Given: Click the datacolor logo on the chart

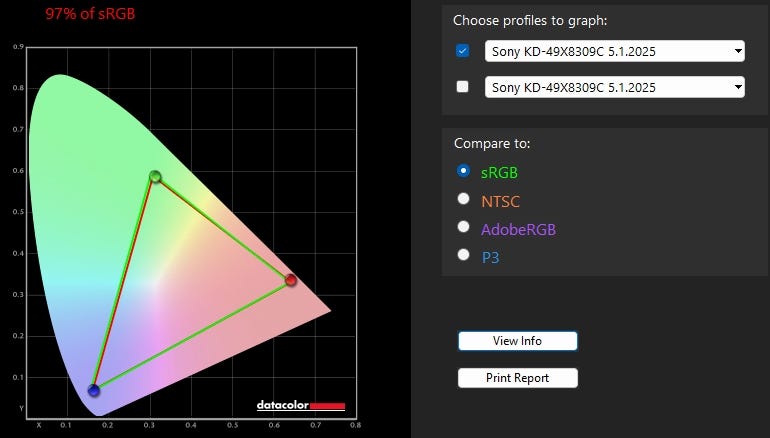Looking at the screenshot, I should click(x=301, y=406).
